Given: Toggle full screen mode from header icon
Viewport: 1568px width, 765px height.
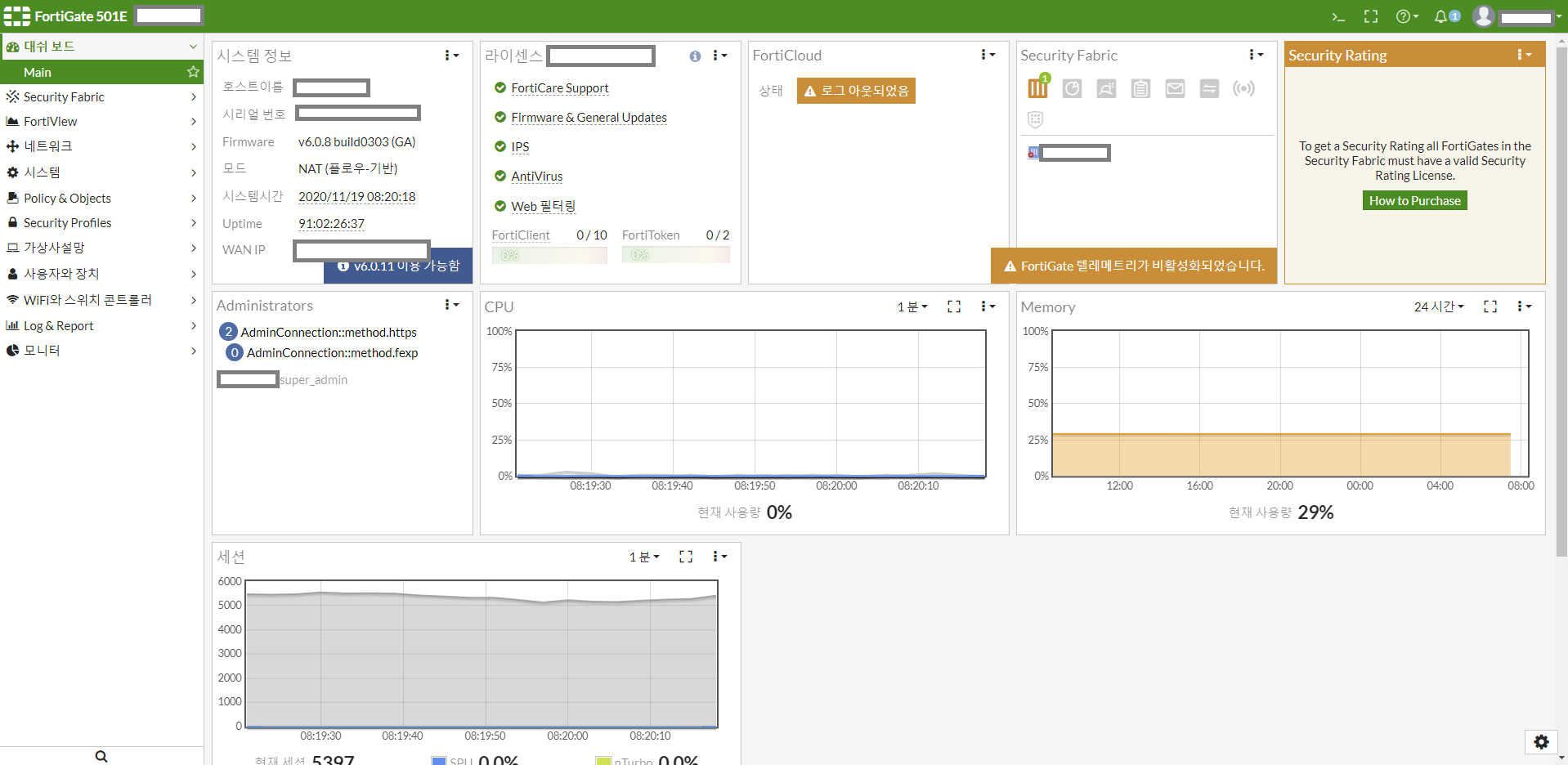Looking at the screenshot, I should 1371,16.
